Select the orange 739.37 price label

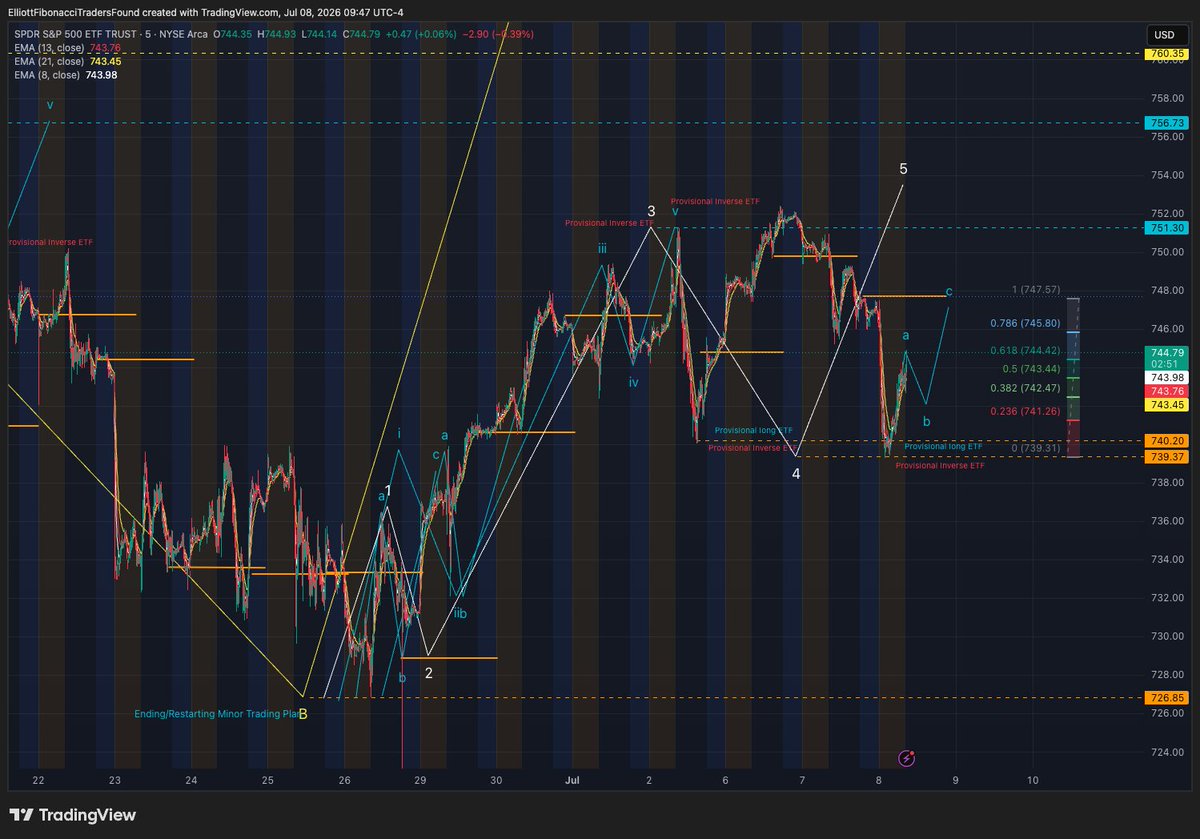tap(1167, 456)
